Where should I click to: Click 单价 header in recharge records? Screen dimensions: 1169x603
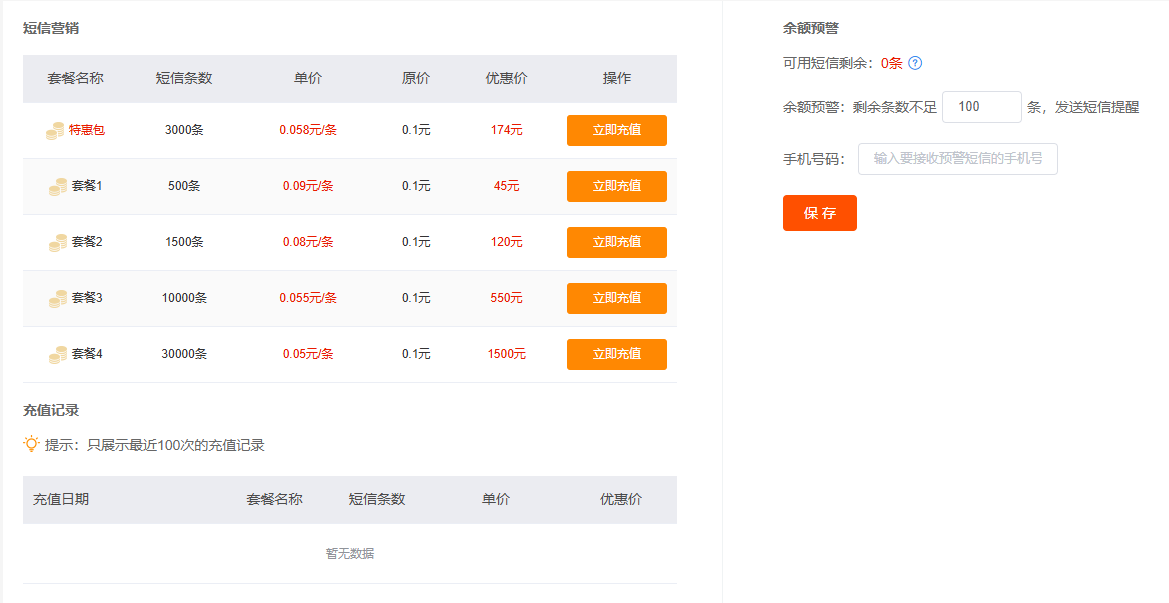(496, 499)
